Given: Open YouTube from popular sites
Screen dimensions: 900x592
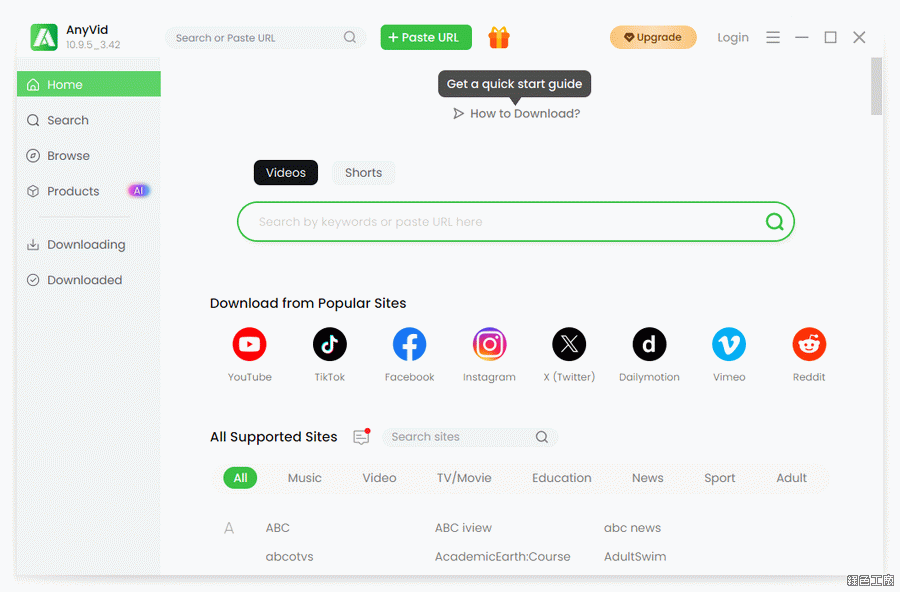Looking at the screenshot, I should (249, 345).
